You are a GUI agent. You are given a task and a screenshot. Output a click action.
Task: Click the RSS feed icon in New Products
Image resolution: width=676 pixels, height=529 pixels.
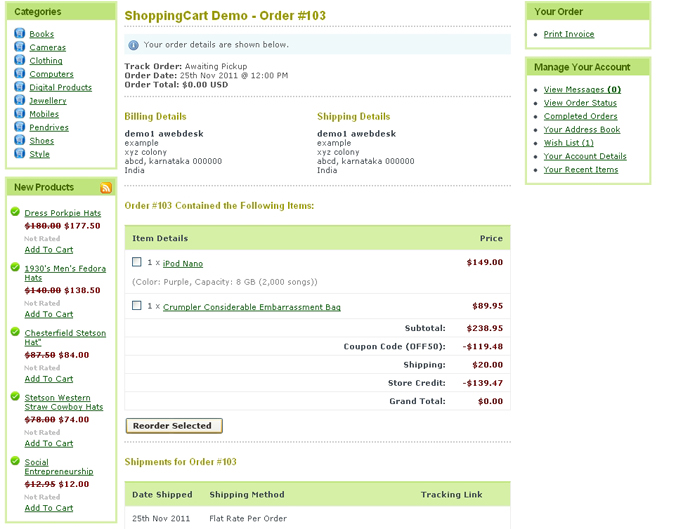(x=106, y=188)
